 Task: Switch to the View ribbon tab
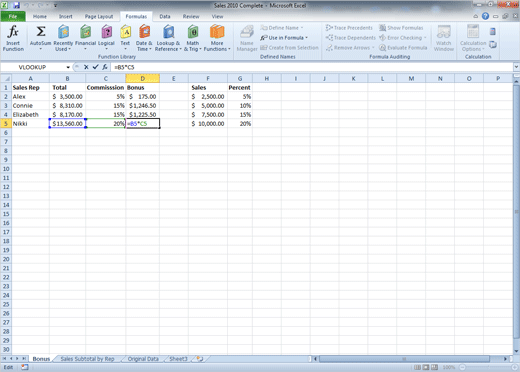pyautogui.click(x=217, y=16)
